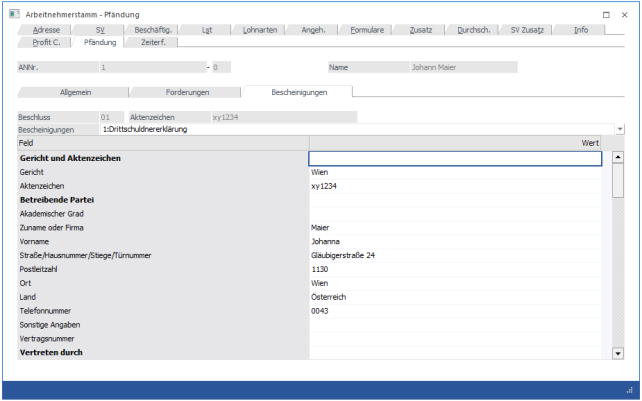Switch to the Forderungen sub-tab
The image size is (642, 401).
[187, 92]
